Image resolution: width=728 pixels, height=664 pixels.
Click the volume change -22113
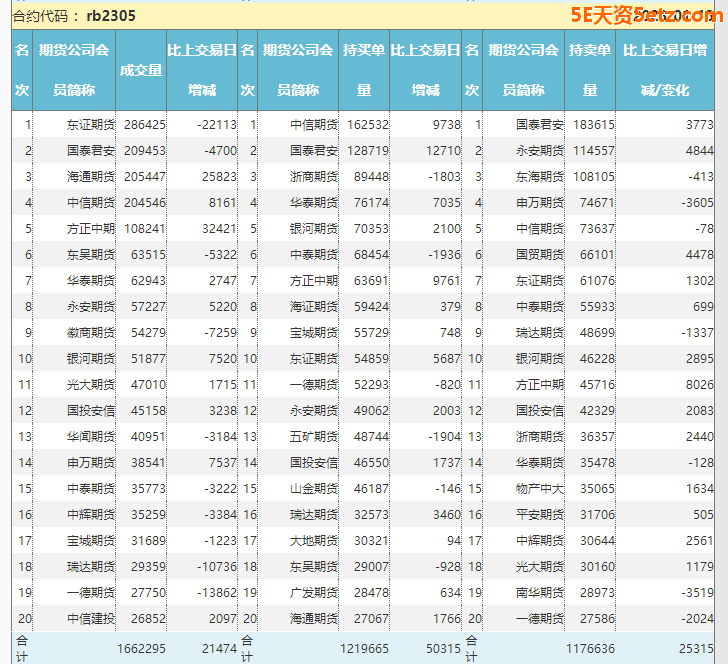tap(217, 125)
